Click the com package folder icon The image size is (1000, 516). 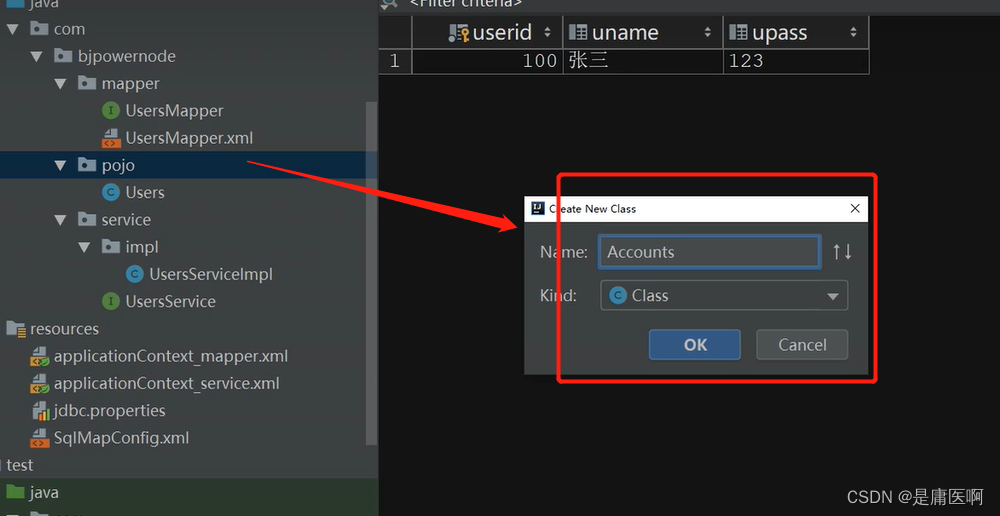[x=40, y=29]
